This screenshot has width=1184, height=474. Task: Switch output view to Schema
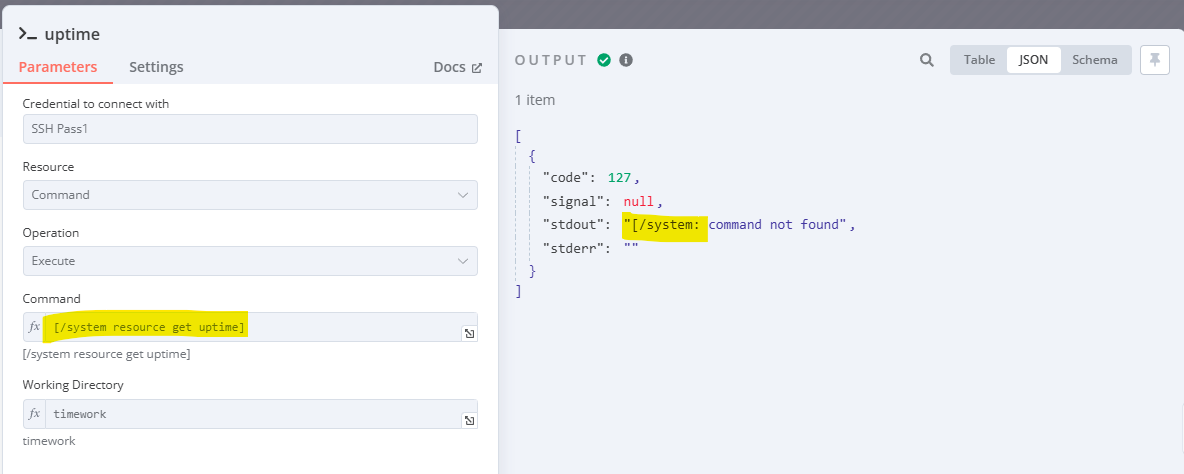tap(1095, 60)
